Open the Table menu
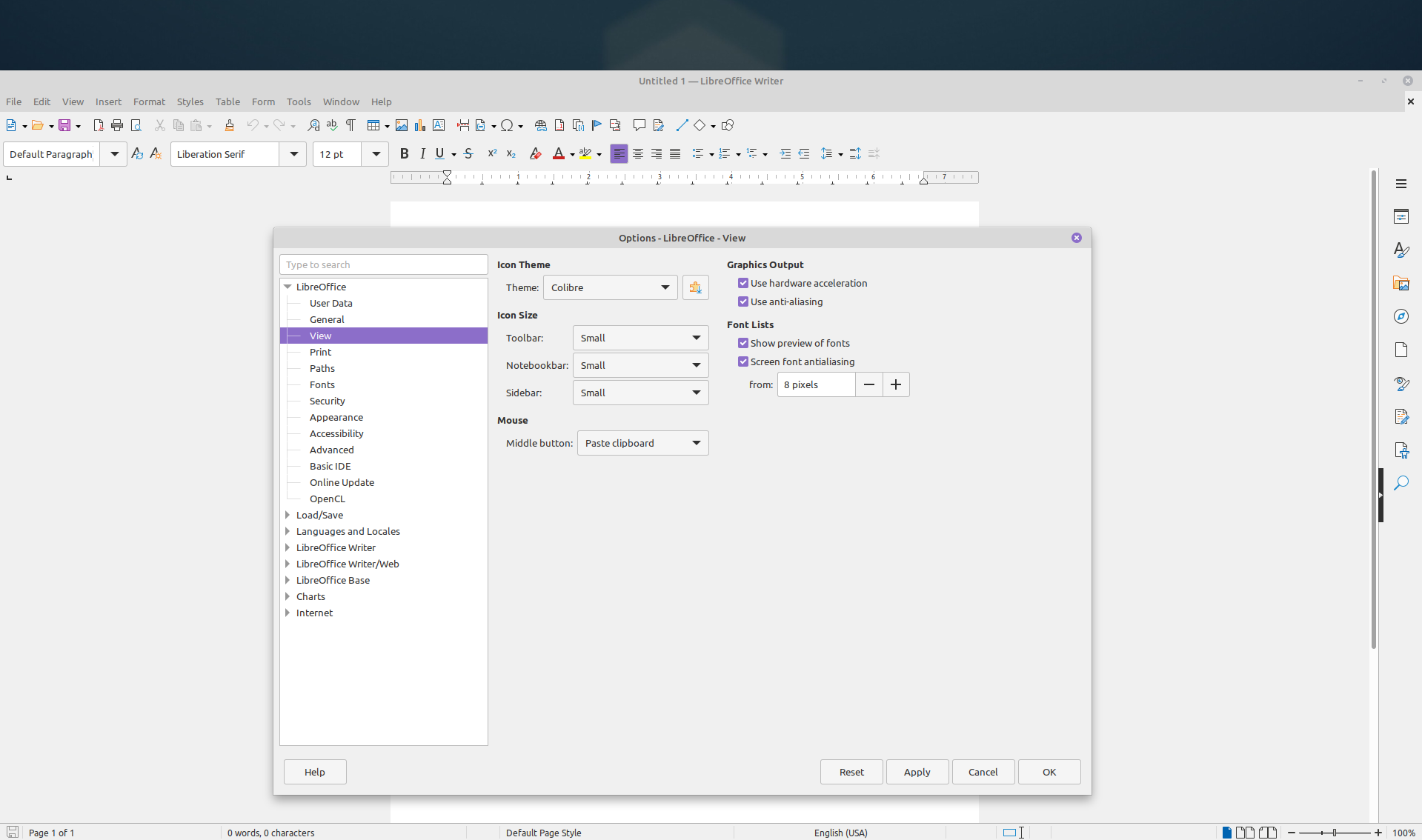The width and height of the screenshot is (1422, 840). pos(227,101)
